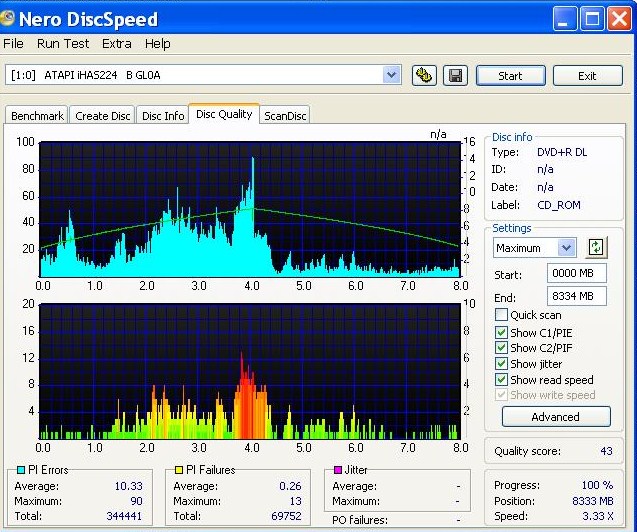Screen dimensions: 637x532
Task: Enable the Quick scan checkbox
Action: 502,315
